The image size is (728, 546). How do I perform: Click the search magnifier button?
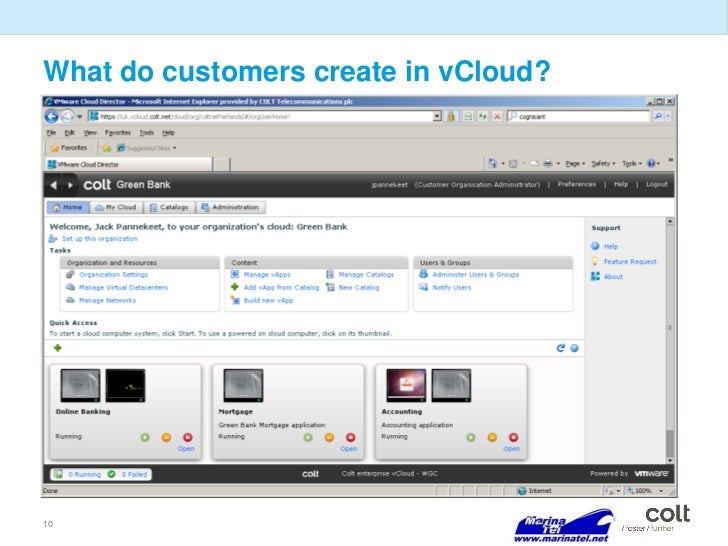pos(658,117)
